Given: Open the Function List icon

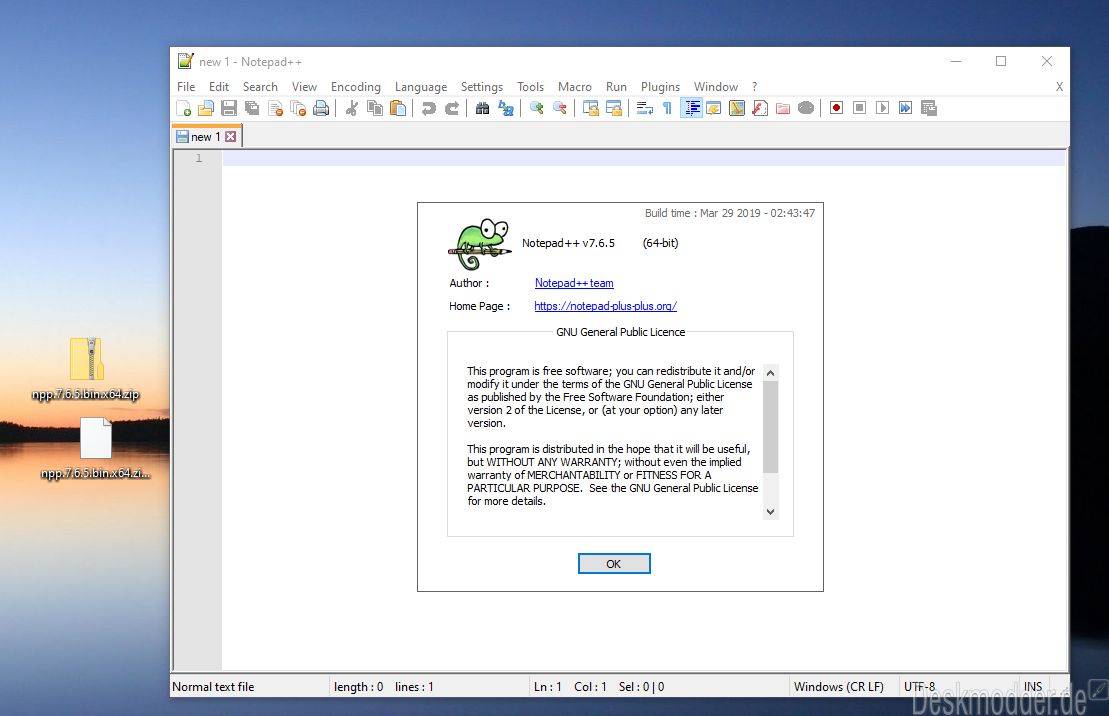Looking at the screenshot, I should pos(760,108).
